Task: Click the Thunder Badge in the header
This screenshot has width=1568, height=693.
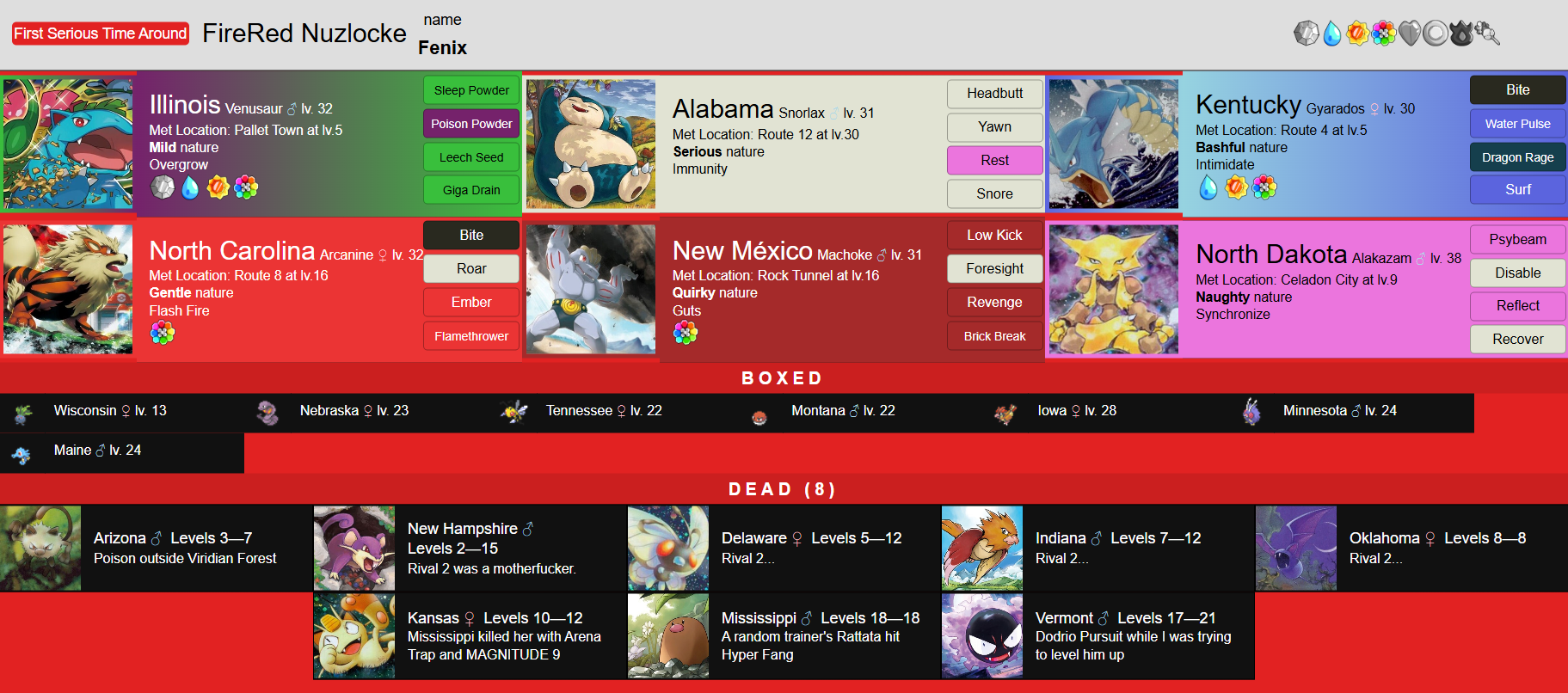Action: pos(1357,34)
